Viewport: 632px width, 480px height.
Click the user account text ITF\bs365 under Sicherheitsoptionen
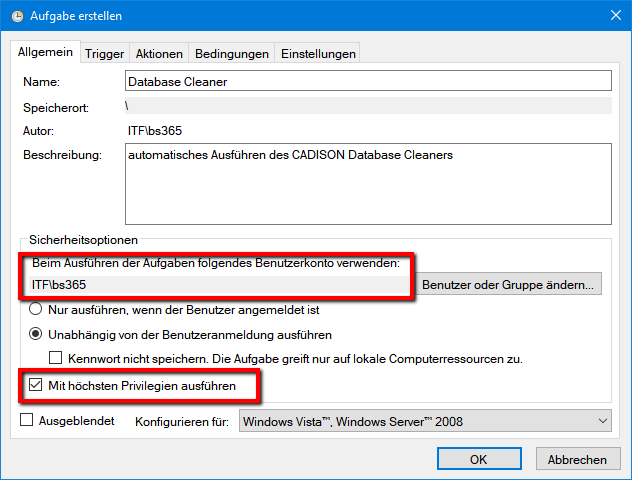(x=59, y=285)
